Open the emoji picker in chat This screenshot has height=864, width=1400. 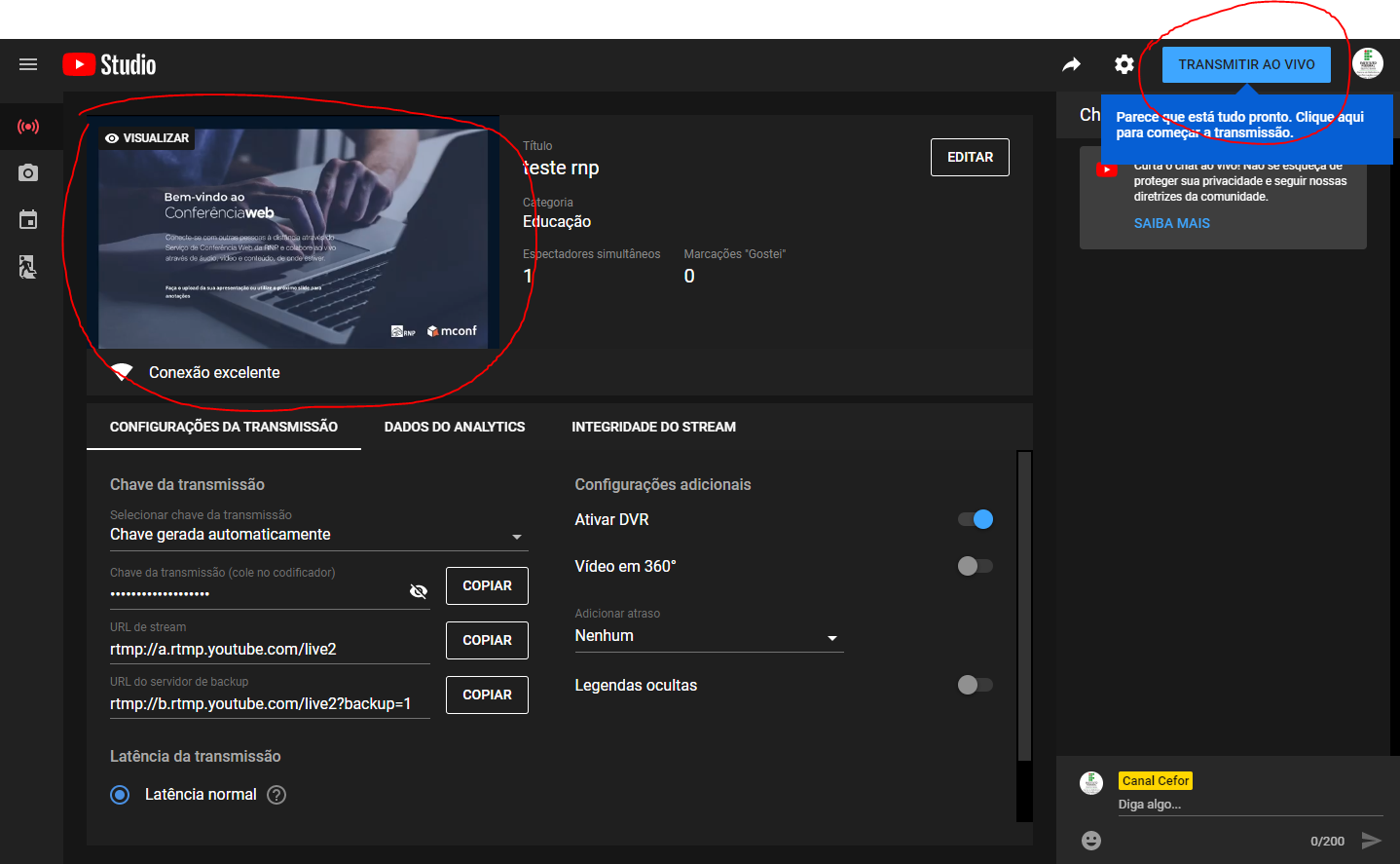coord(1091,841)
